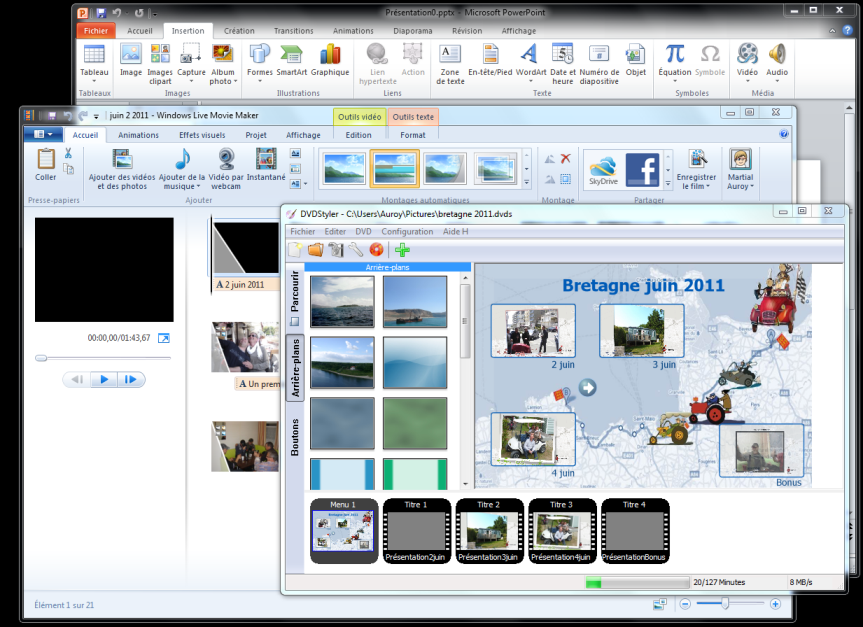Insert an Objet in PowerPoint
The width and height of the screenshot is (863, 627).
(636, 60)
